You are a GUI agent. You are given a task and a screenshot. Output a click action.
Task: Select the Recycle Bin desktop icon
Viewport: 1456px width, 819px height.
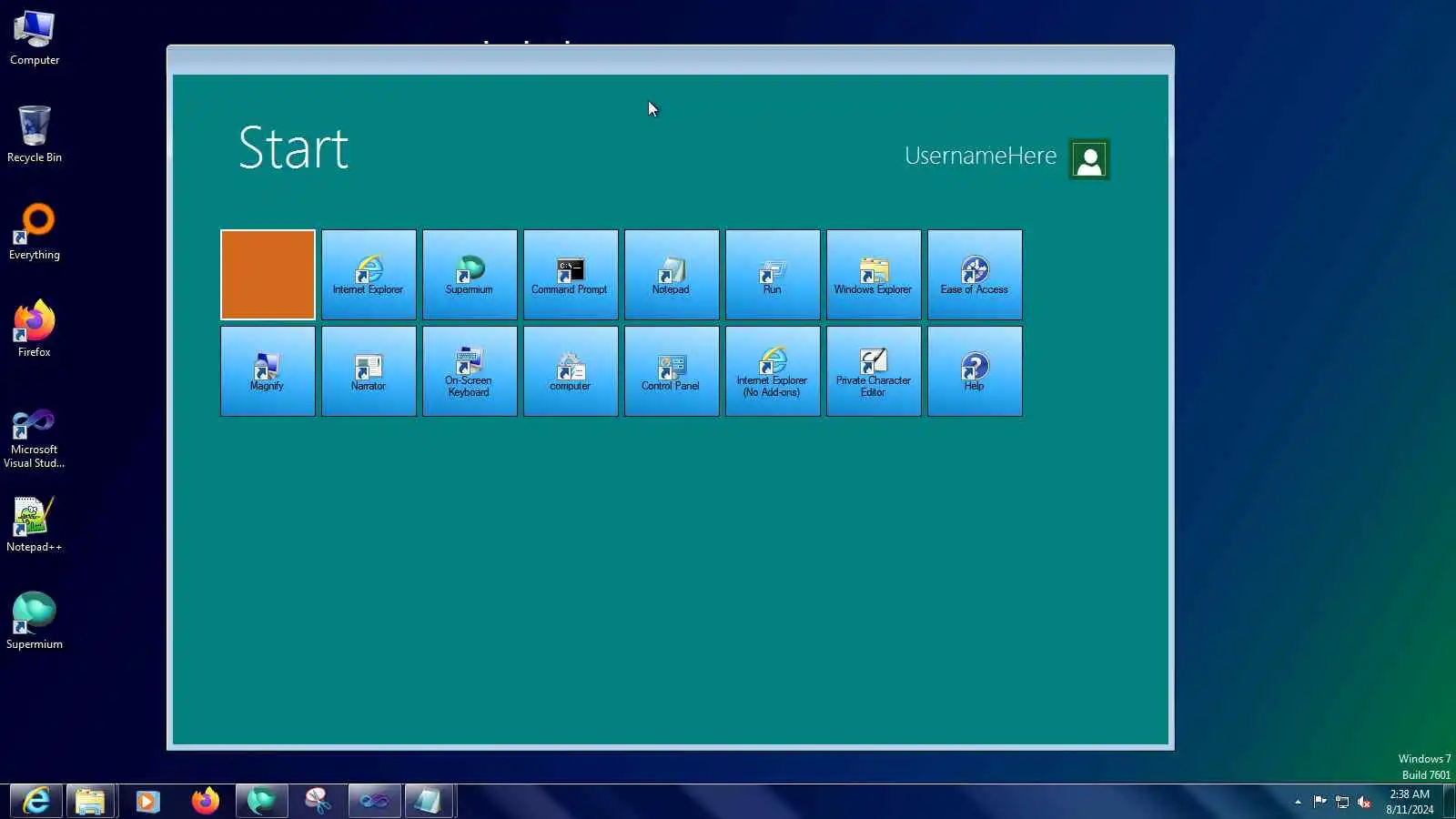(35, 135)
